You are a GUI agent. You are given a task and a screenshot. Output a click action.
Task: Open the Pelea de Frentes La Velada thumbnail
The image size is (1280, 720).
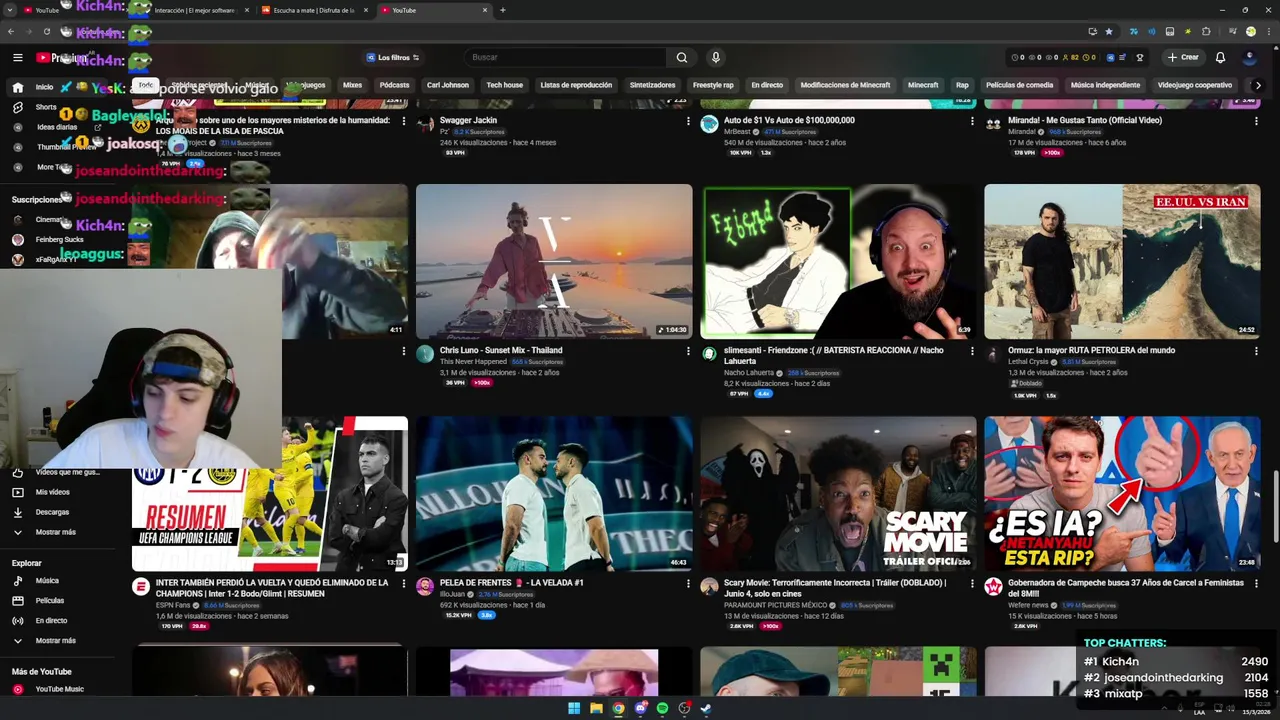click(554, 494)
